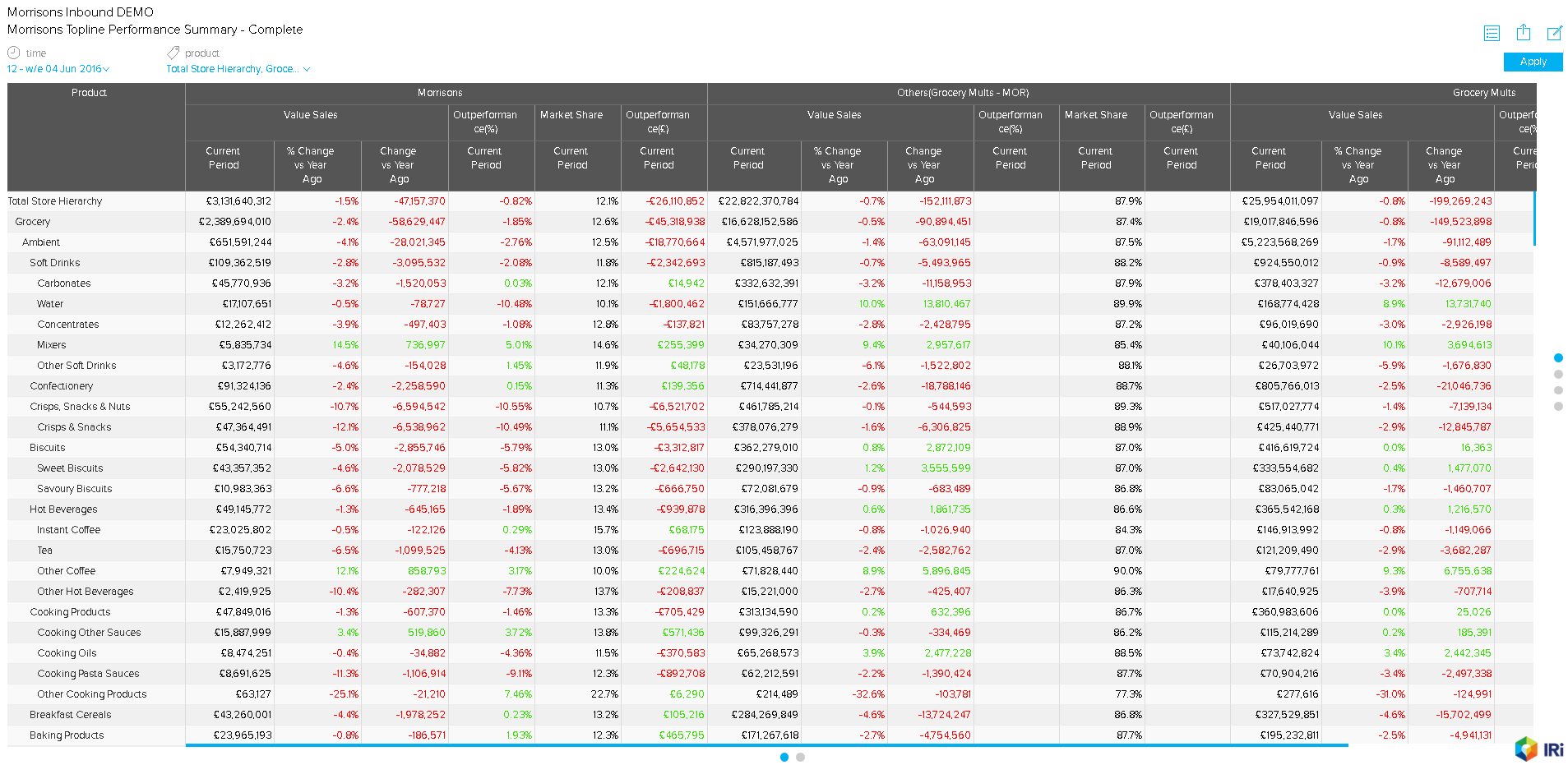Select the Soft Drinks row
The image size is (1568, 765).
(x=770, y=263)
